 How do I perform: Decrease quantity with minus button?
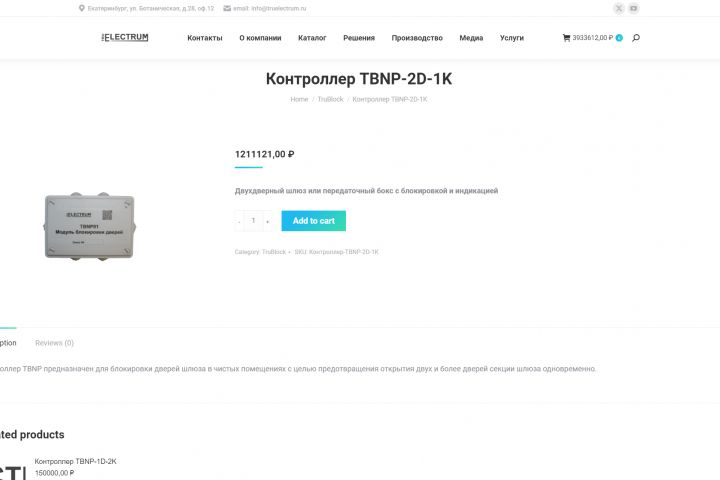pos(239,221)
